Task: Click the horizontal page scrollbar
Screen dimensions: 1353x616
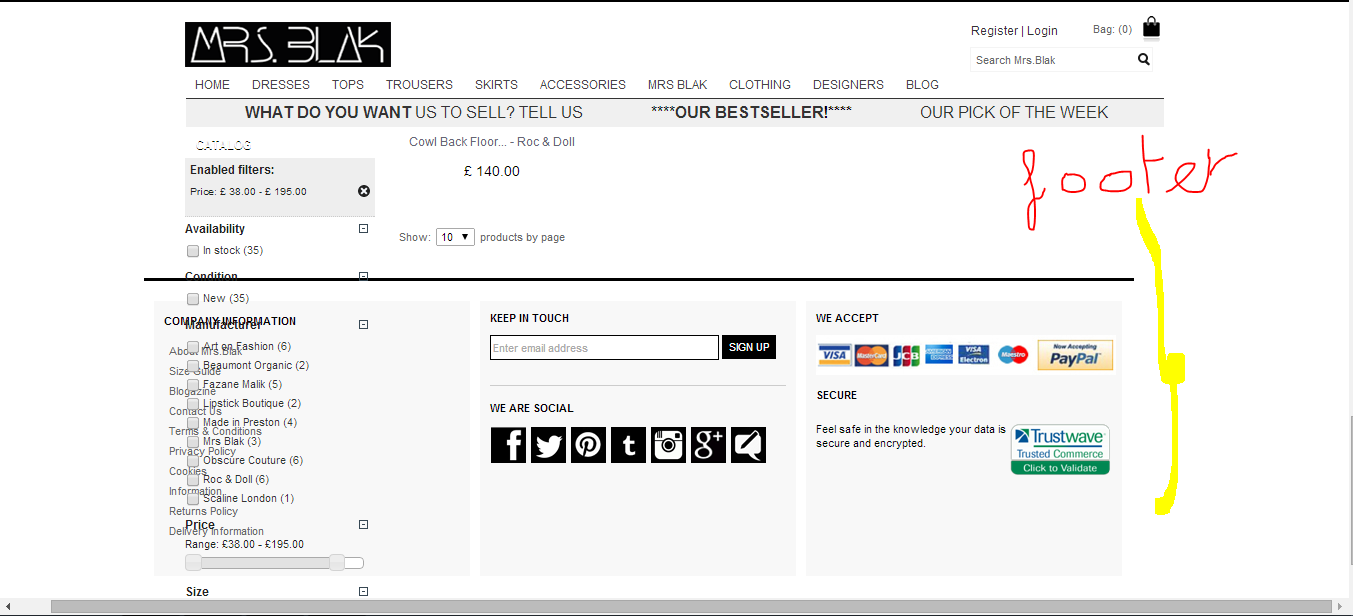Action: click(690, 606)
